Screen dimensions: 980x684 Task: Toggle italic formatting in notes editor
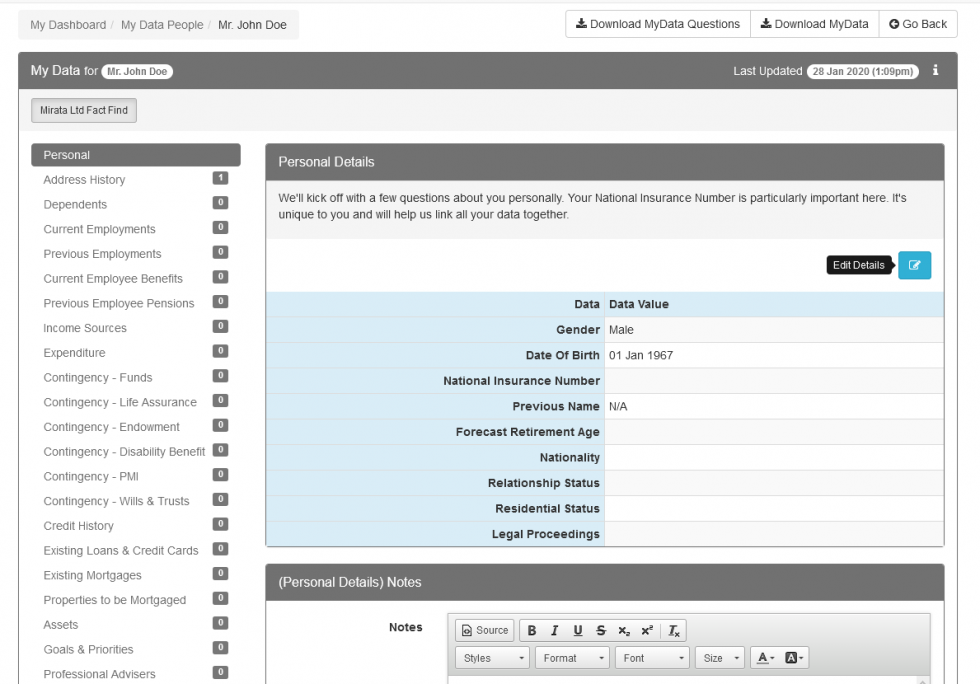coord(554,630)
